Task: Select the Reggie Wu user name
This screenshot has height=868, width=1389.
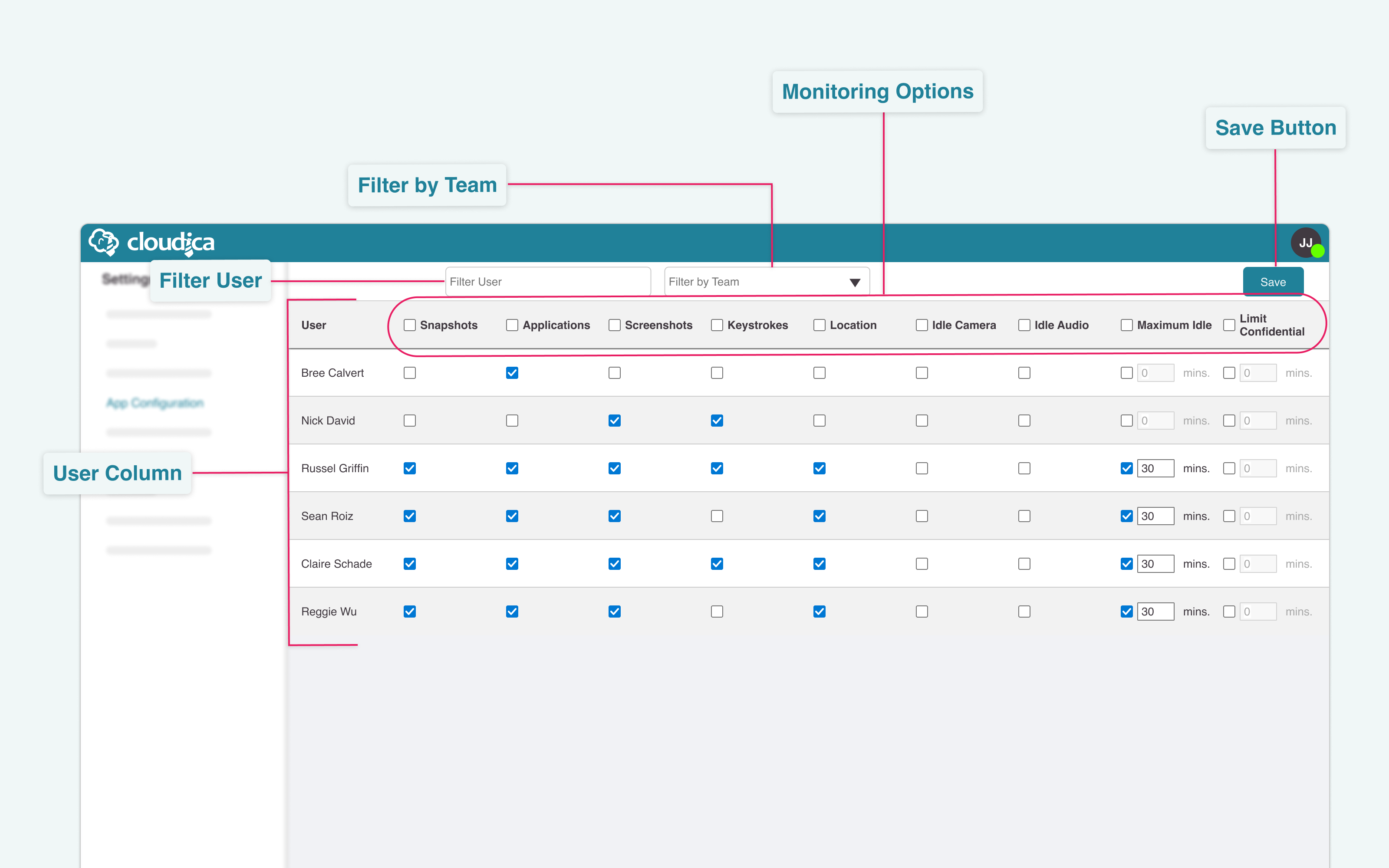Action: (x=329, y=612)
